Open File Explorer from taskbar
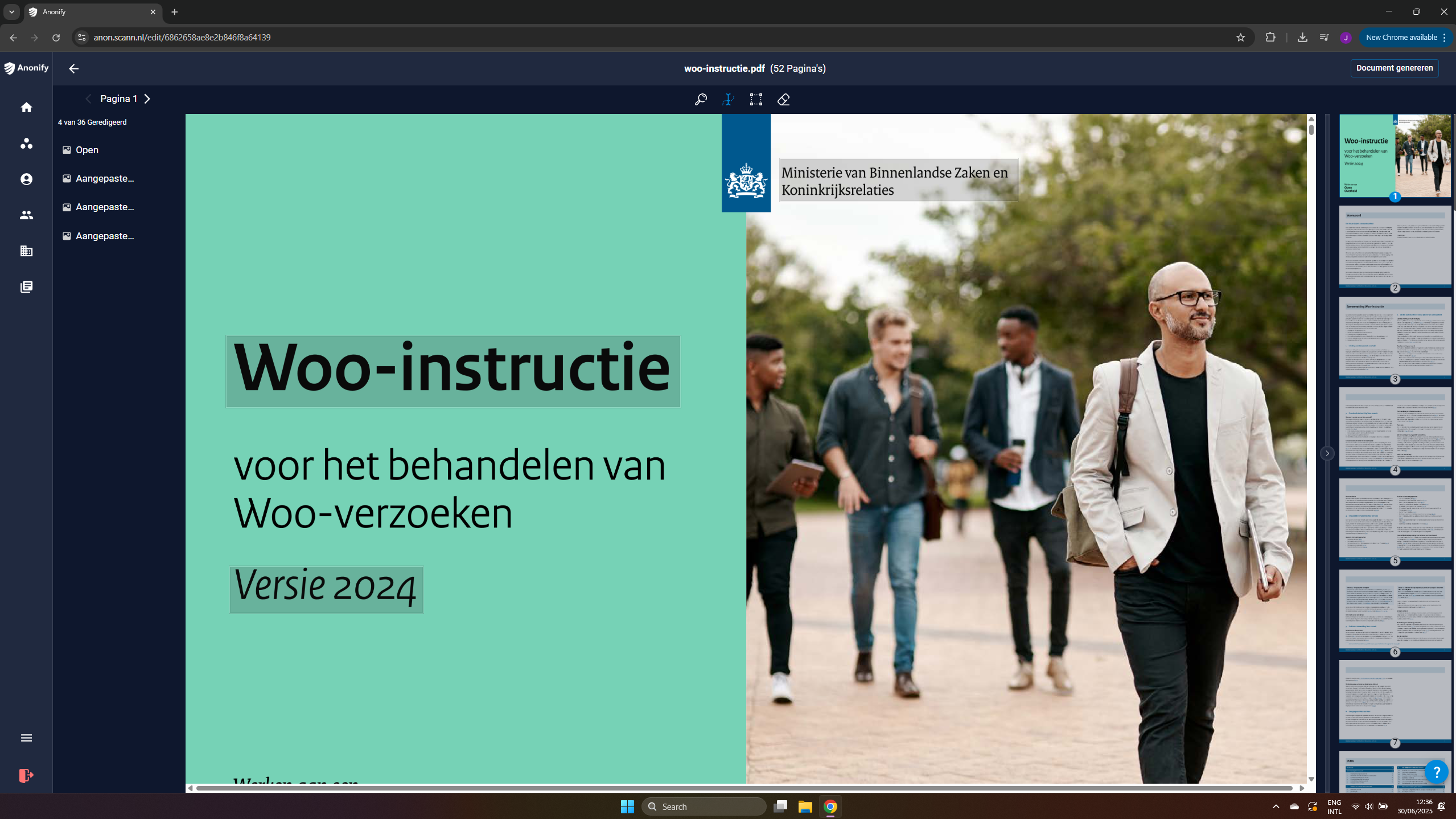This screenshot has height=819, width=1456. click(805, 806)
